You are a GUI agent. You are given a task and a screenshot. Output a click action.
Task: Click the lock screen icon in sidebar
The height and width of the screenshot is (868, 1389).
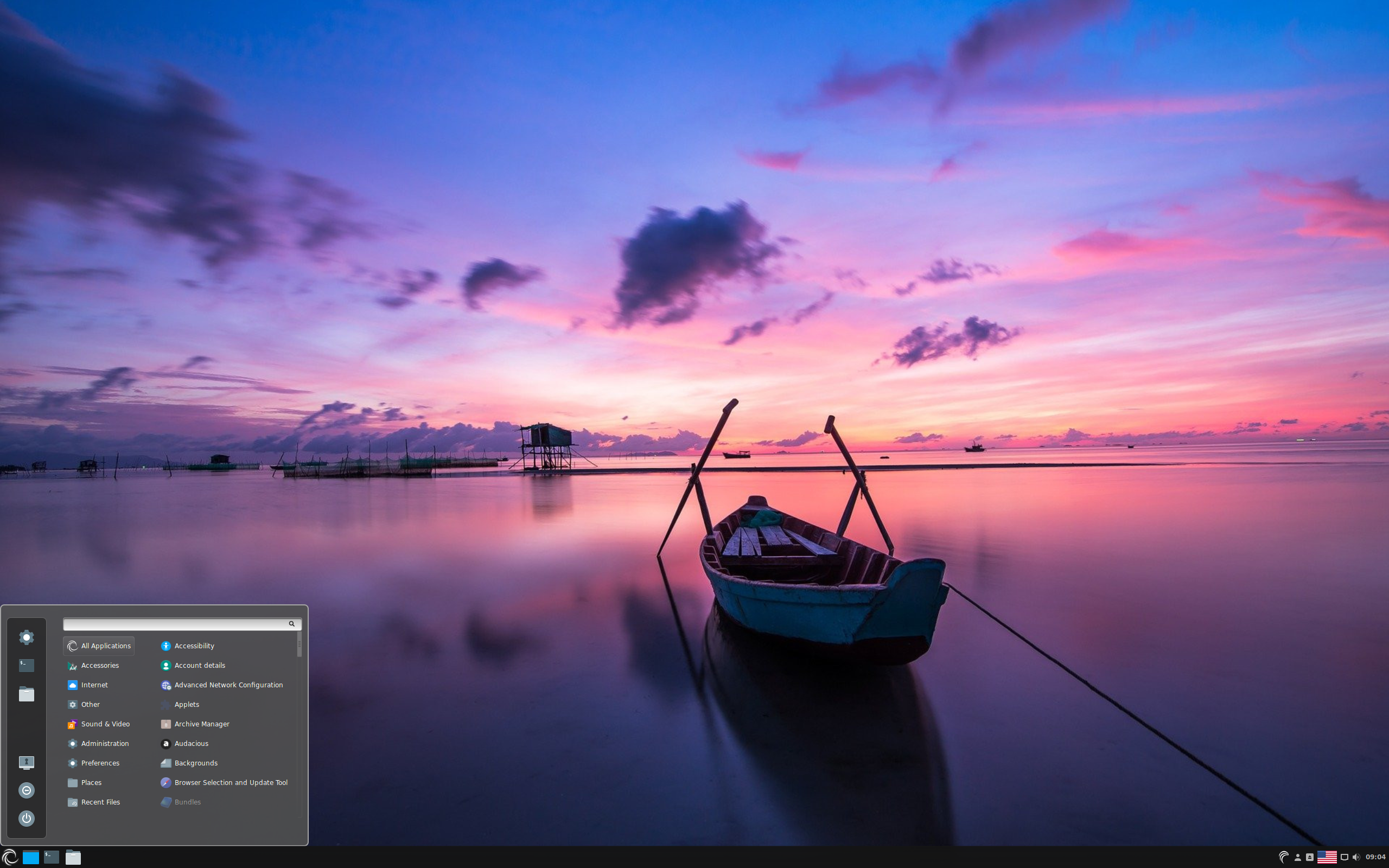[27, 762]
